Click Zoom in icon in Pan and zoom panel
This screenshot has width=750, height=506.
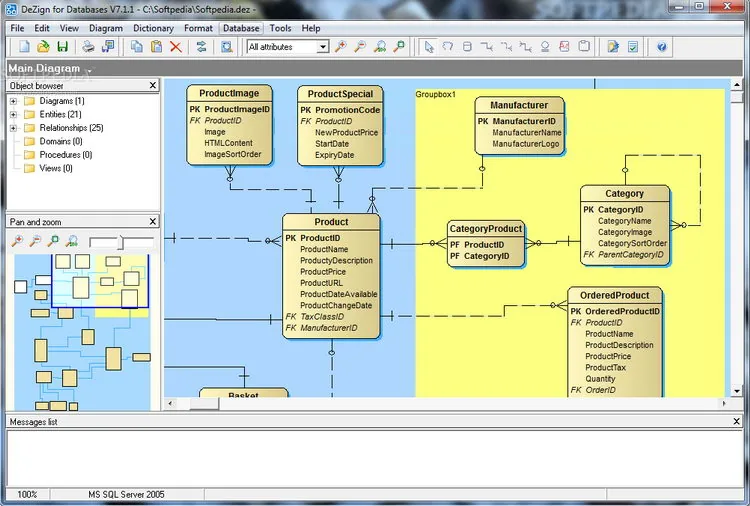click(x=18, y=241)
